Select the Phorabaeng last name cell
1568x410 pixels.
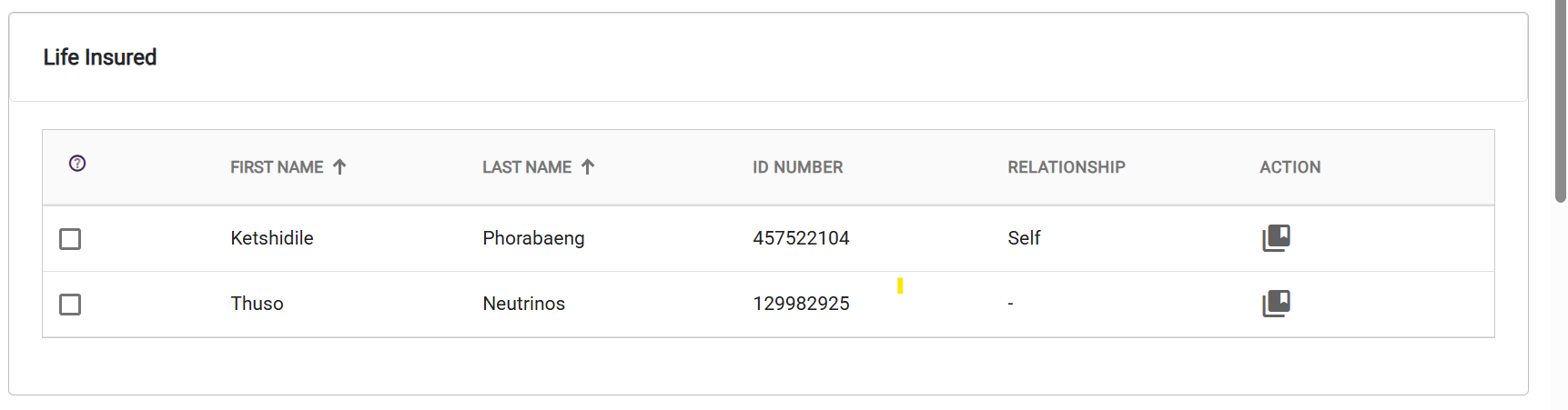pyautogui.click(x=533, y=238)
